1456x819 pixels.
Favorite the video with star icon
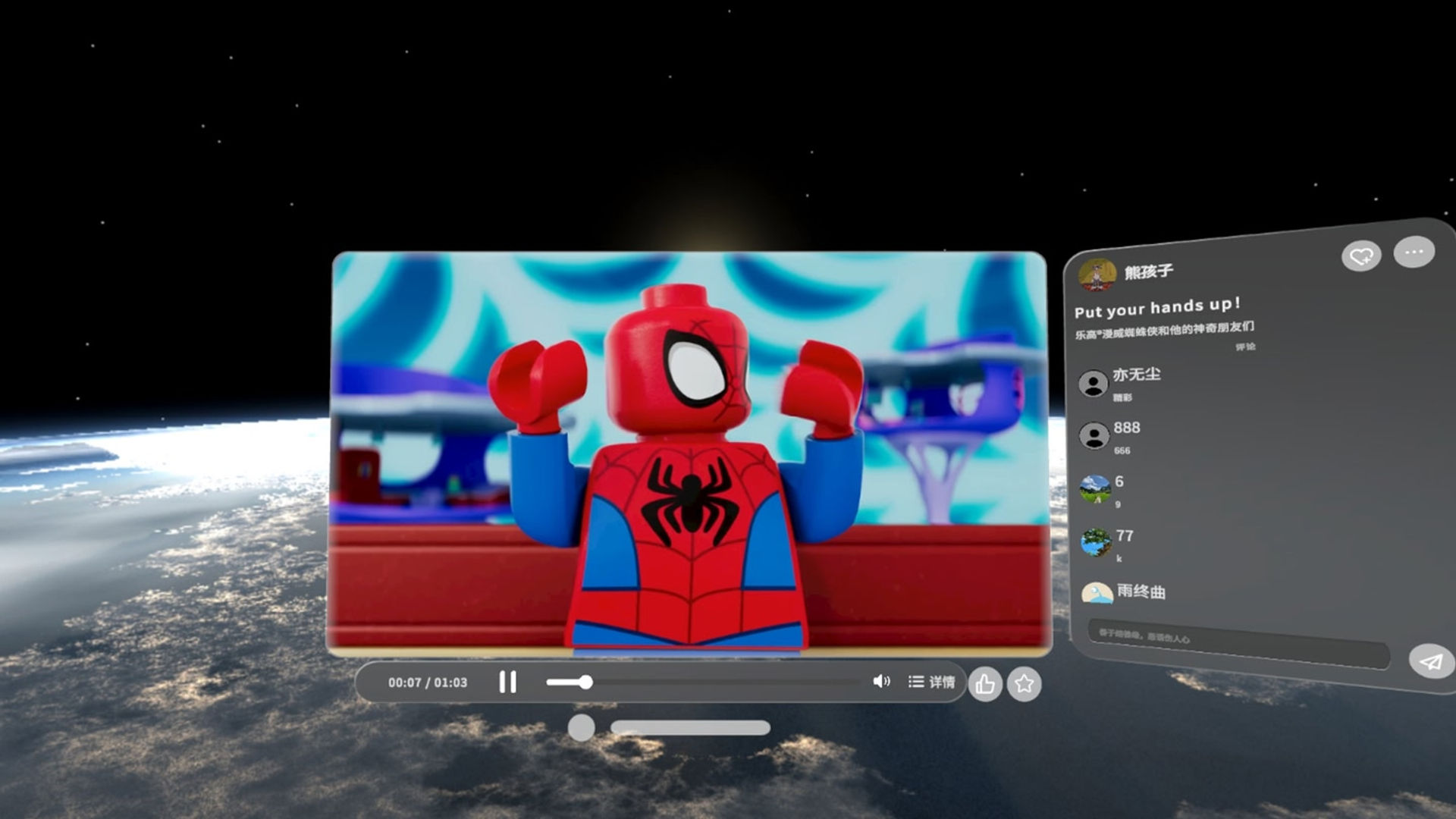(1024, 684)
